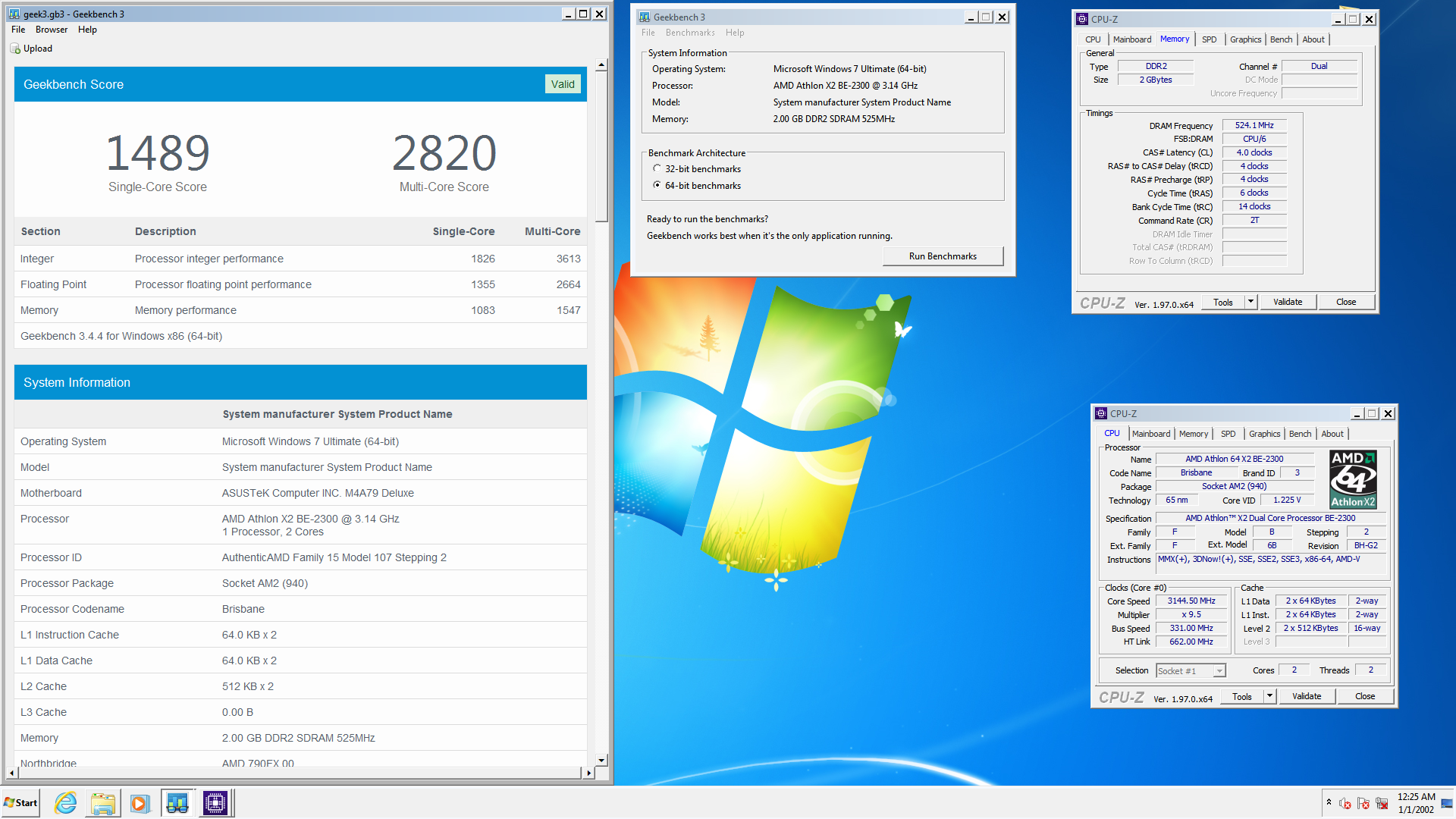Click the DRAM Frequency value 524.1 MHz

pyautogui.click(x=1254, y=126)
